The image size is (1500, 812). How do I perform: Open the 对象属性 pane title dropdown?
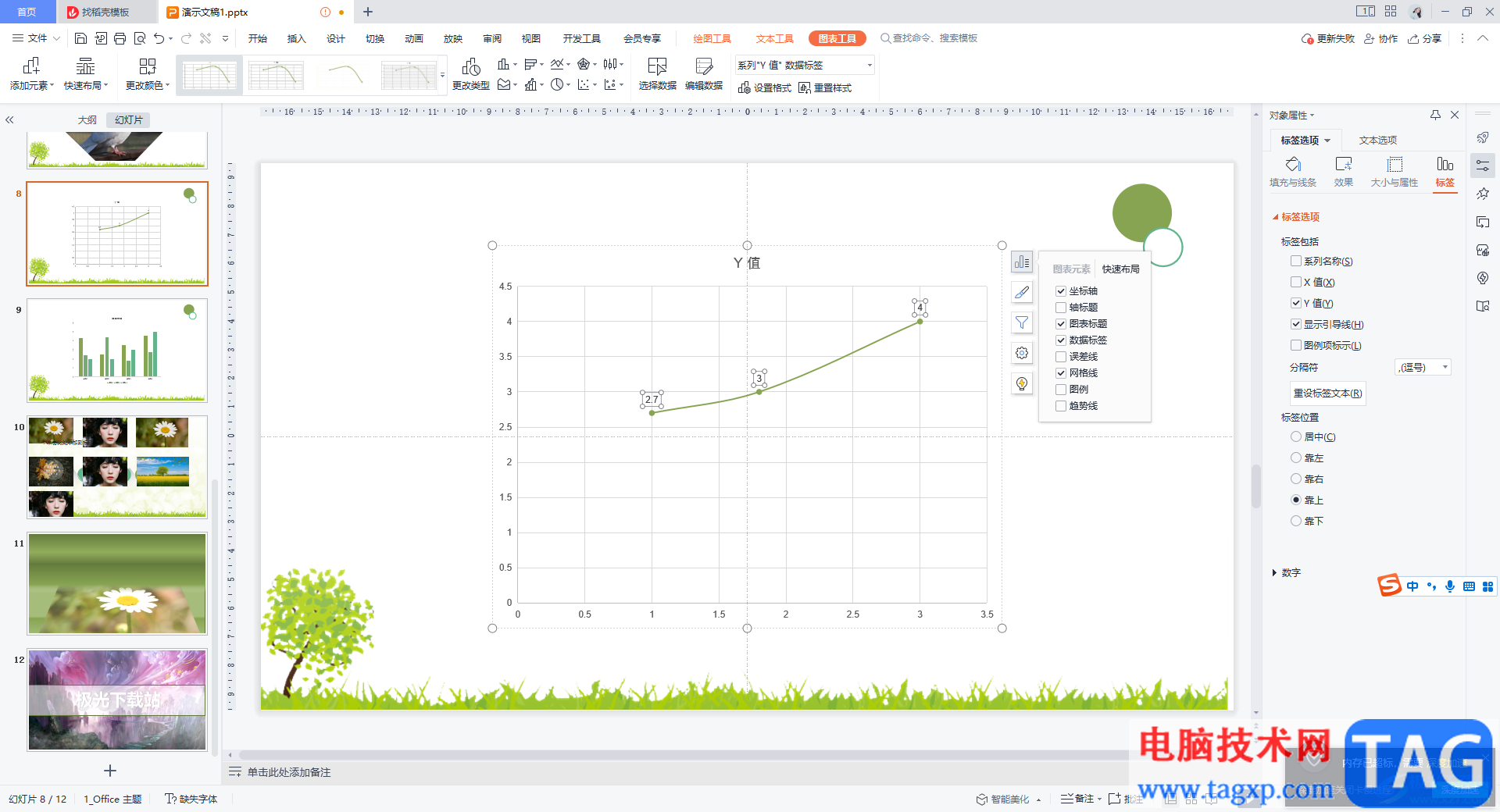[1292, 116]
